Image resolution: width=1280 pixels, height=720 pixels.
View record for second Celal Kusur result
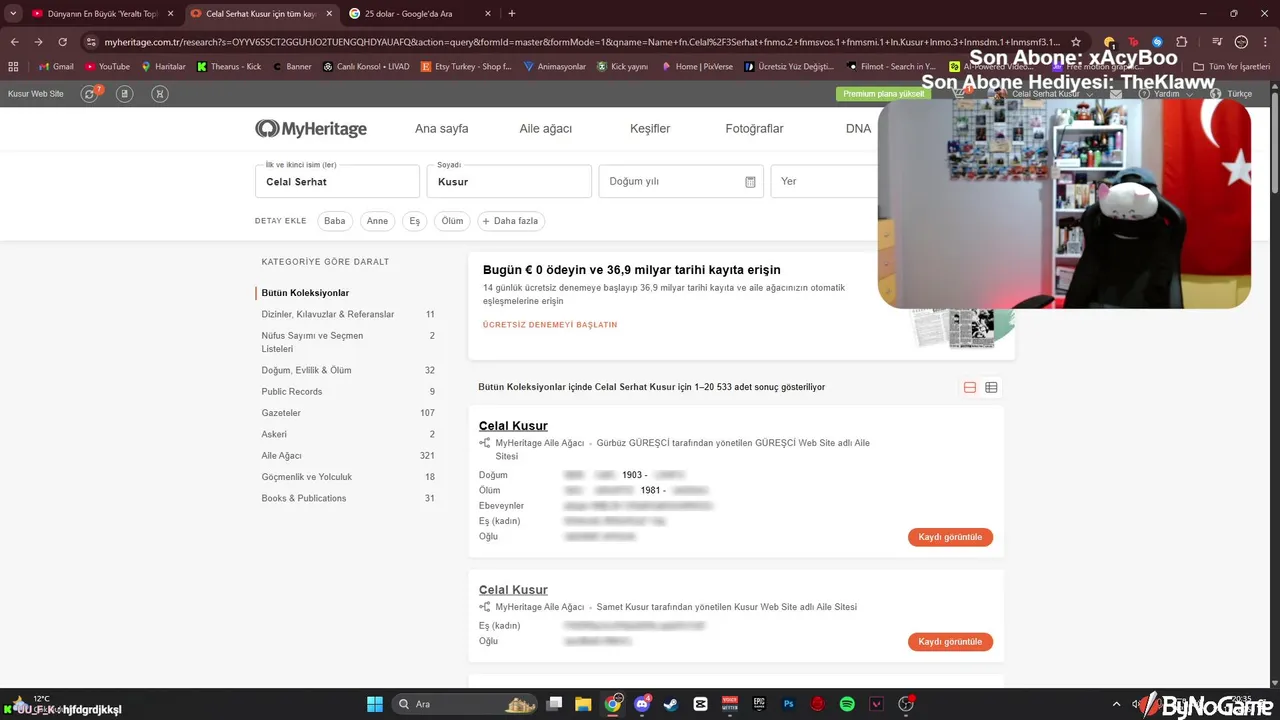point(950,642)
